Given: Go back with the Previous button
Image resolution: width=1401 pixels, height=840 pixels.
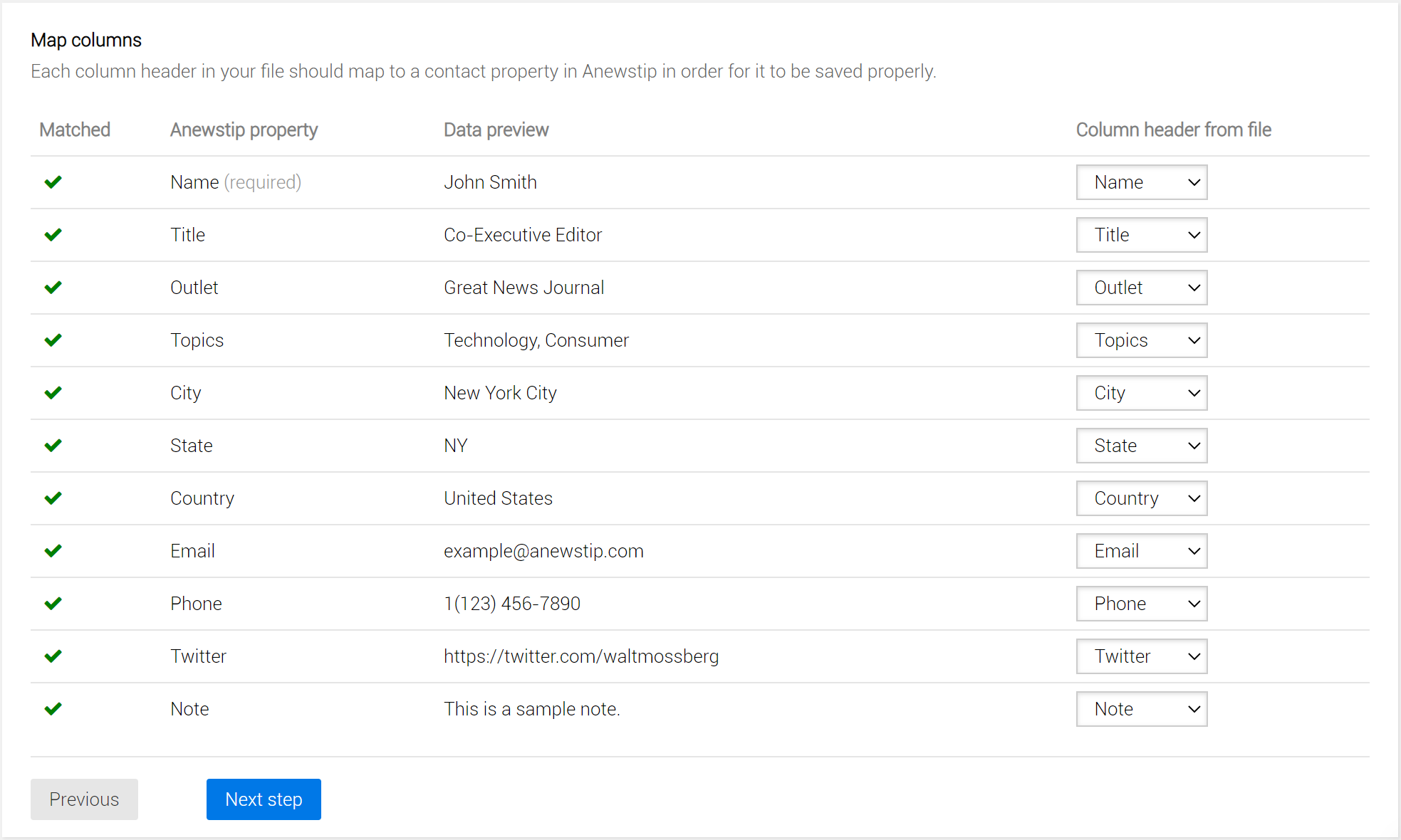Looking at the screenshot, I should (x=84, y=799).
